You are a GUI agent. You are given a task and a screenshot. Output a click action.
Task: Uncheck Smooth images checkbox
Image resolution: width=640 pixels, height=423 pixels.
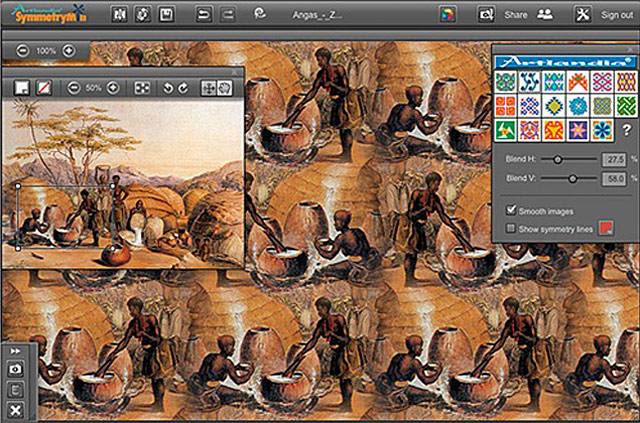click(x=511, y=210)
